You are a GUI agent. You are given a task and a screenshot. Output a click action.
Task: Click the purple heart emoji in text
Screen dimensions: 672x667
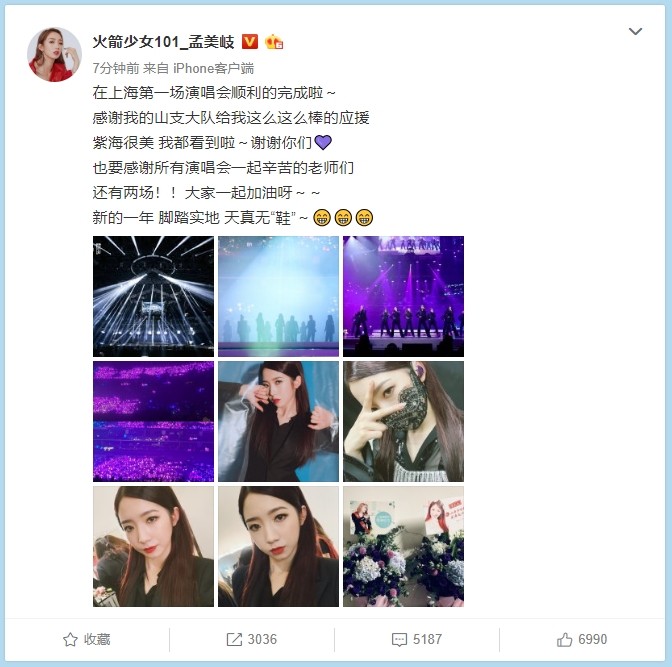[x=323, y=142]
